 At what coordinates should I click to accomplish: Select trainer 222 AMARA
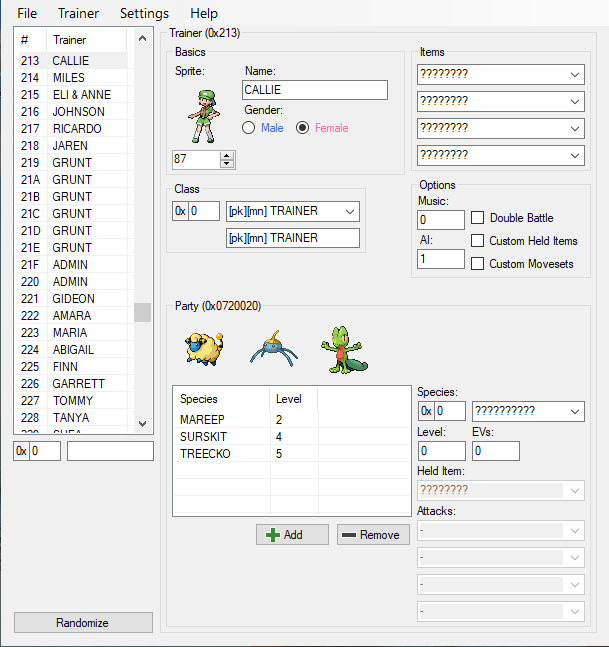[x=73, y=316]
